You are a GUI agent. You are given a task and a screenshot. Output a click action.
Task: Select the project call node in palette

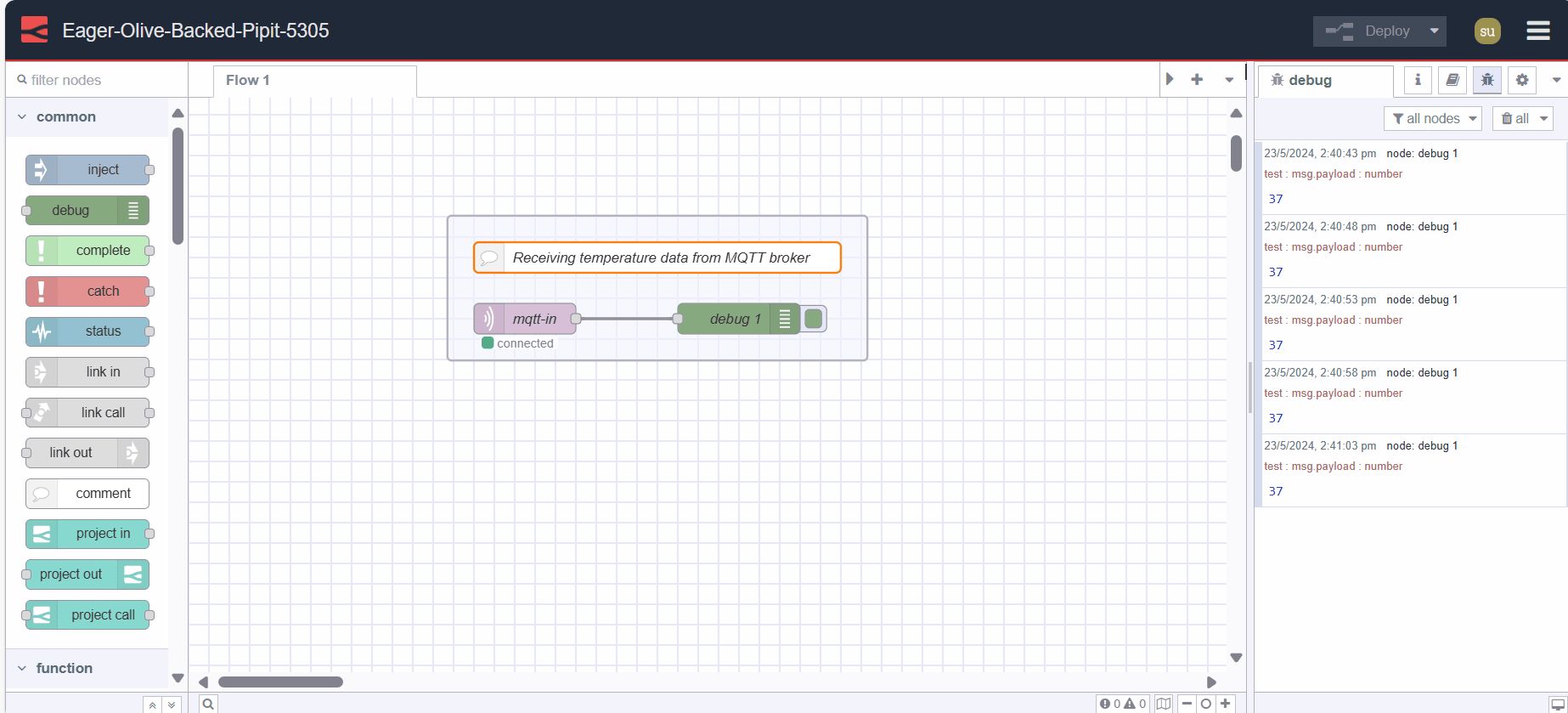[87, 615]
